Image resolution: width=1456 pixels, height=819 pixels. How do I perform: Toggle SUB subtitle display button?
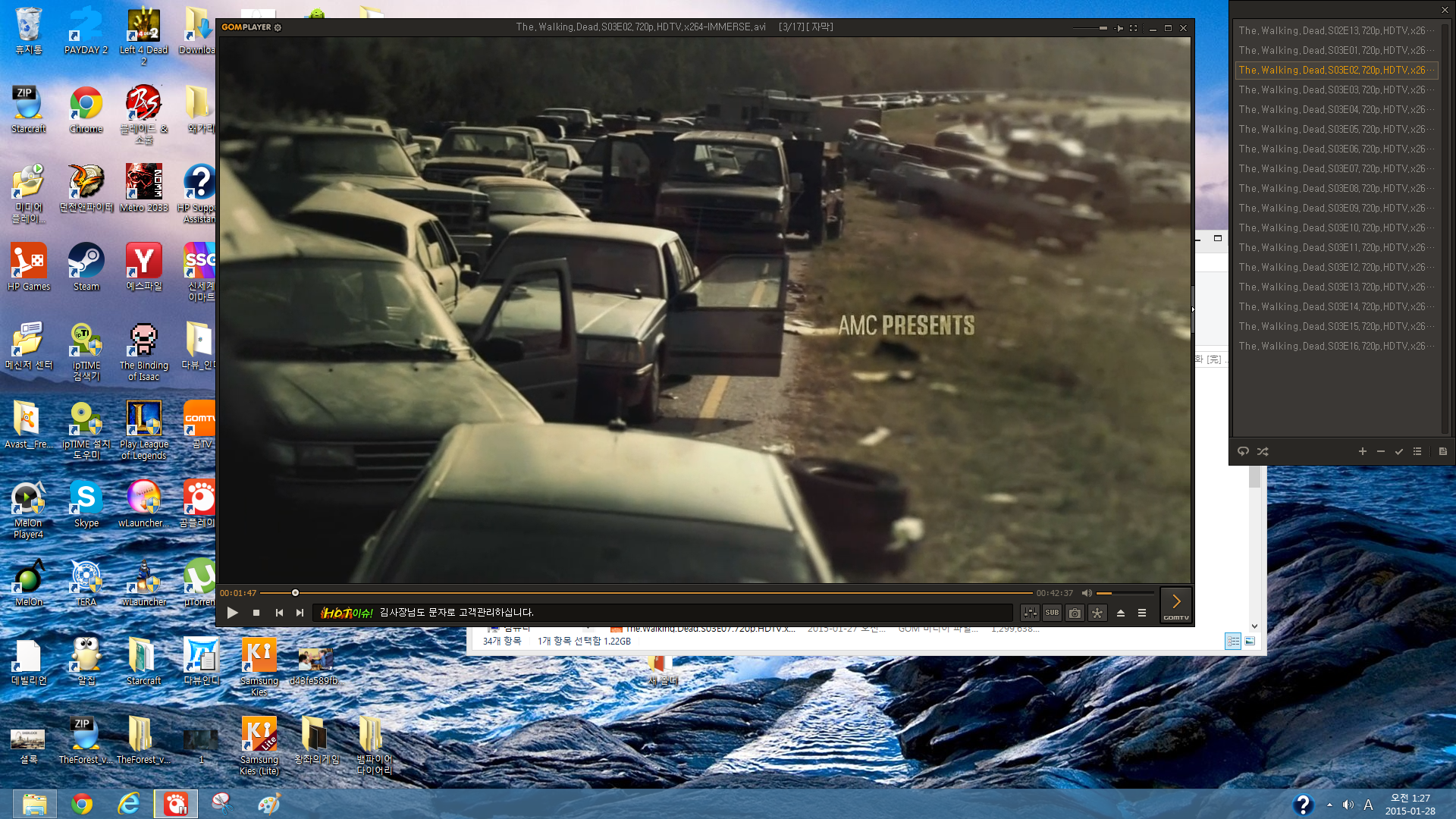(x=1052, y=613)
